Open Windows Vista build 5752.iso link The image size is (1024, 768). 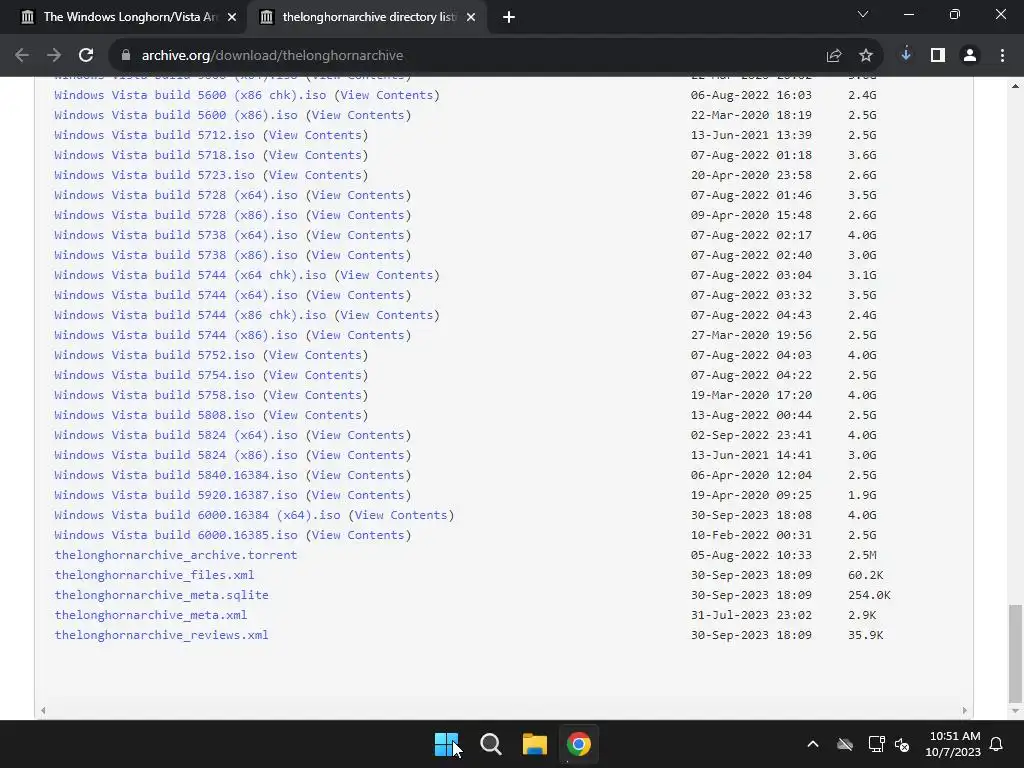154,355
